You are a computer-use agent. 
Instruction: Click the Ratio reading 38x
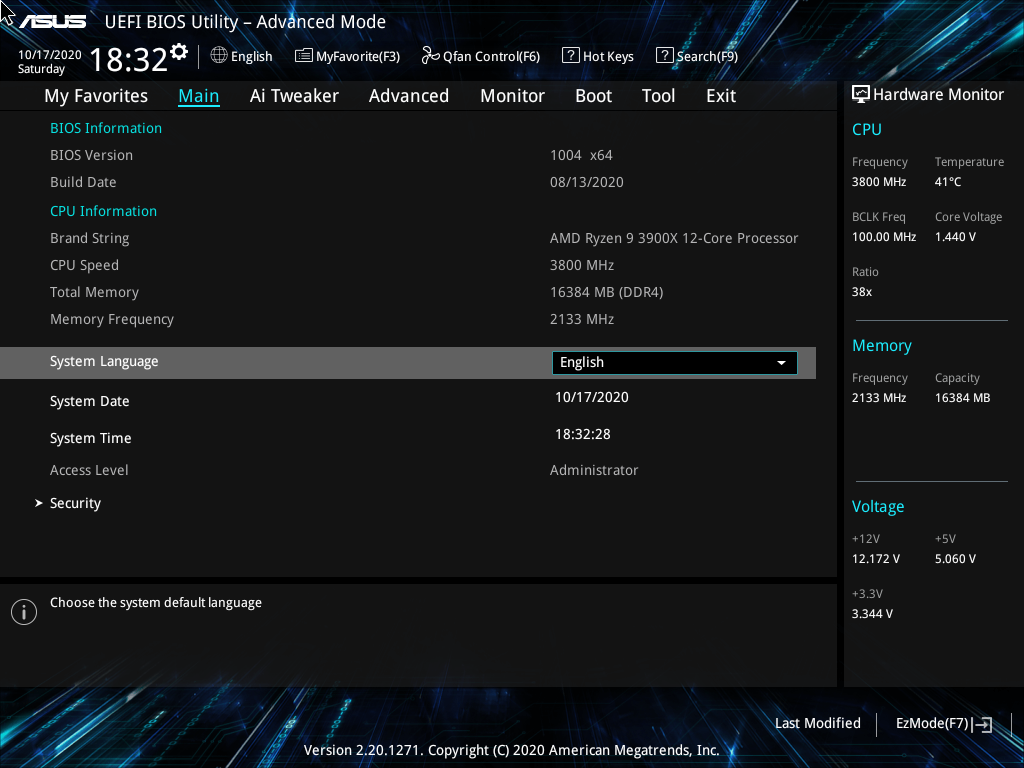click(x=861, y=292)
